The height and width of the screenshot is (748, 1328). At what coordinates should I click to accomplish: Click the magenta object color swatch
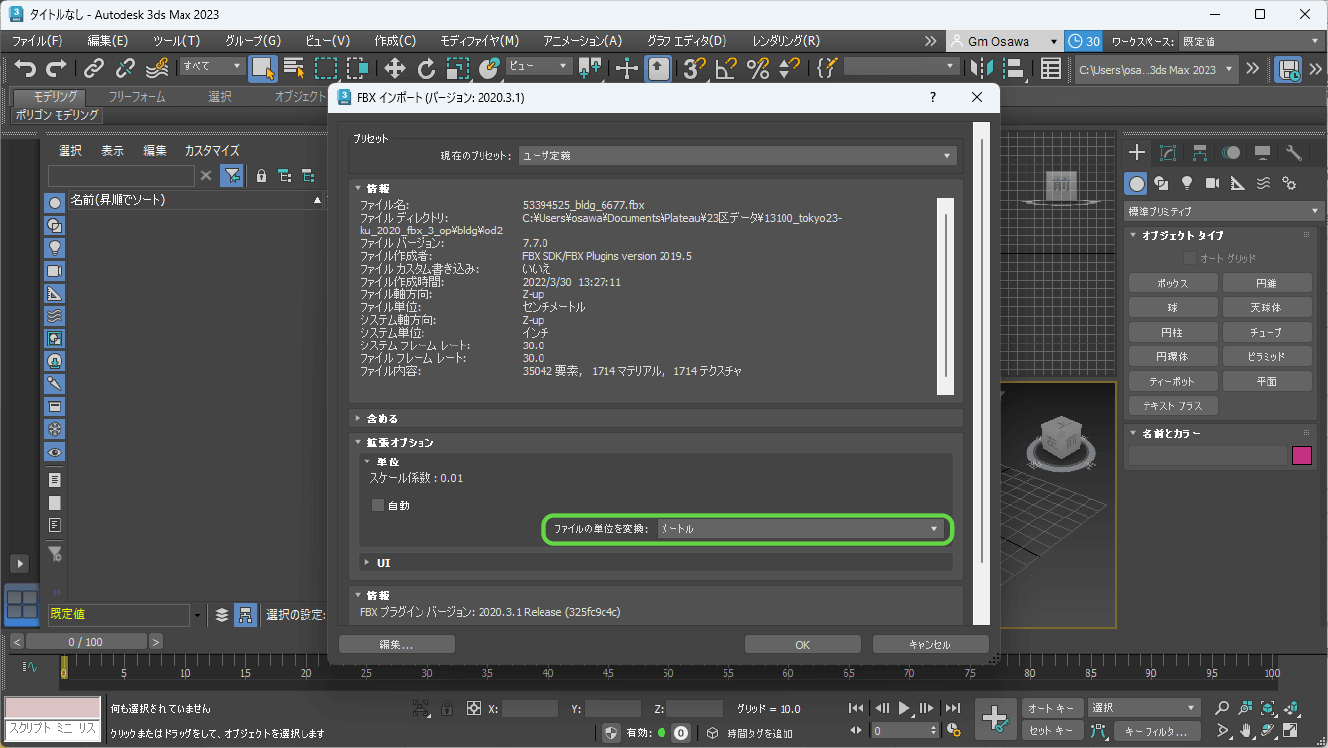click(x=1302, y=456)
